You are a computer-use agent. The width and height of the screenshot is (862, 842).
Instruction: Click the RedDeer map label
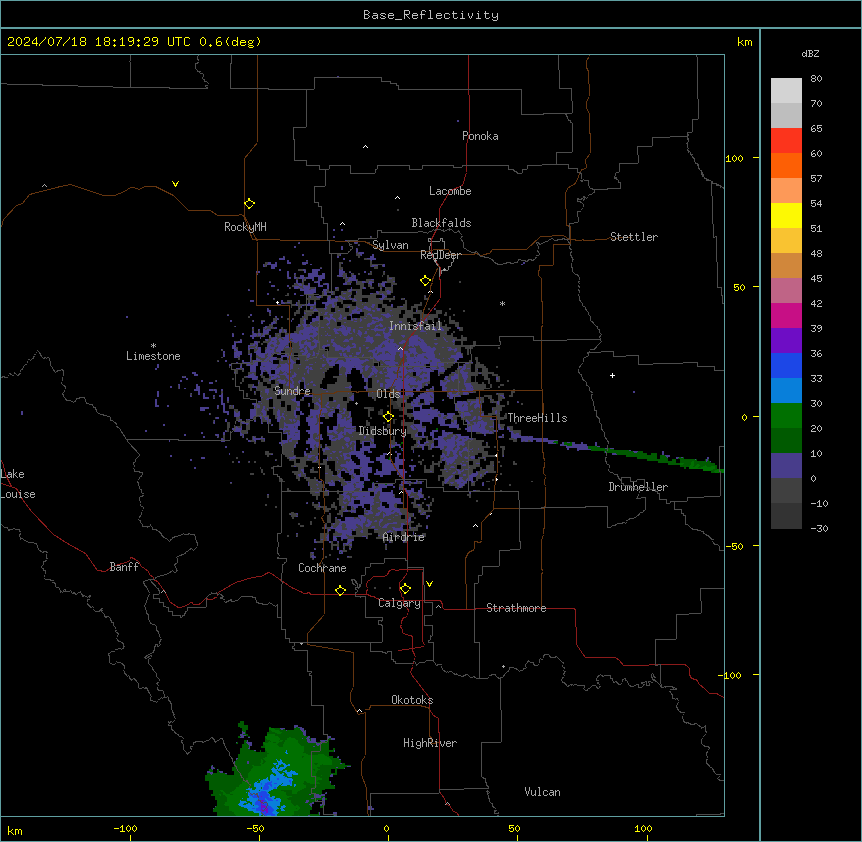[440, 255]
